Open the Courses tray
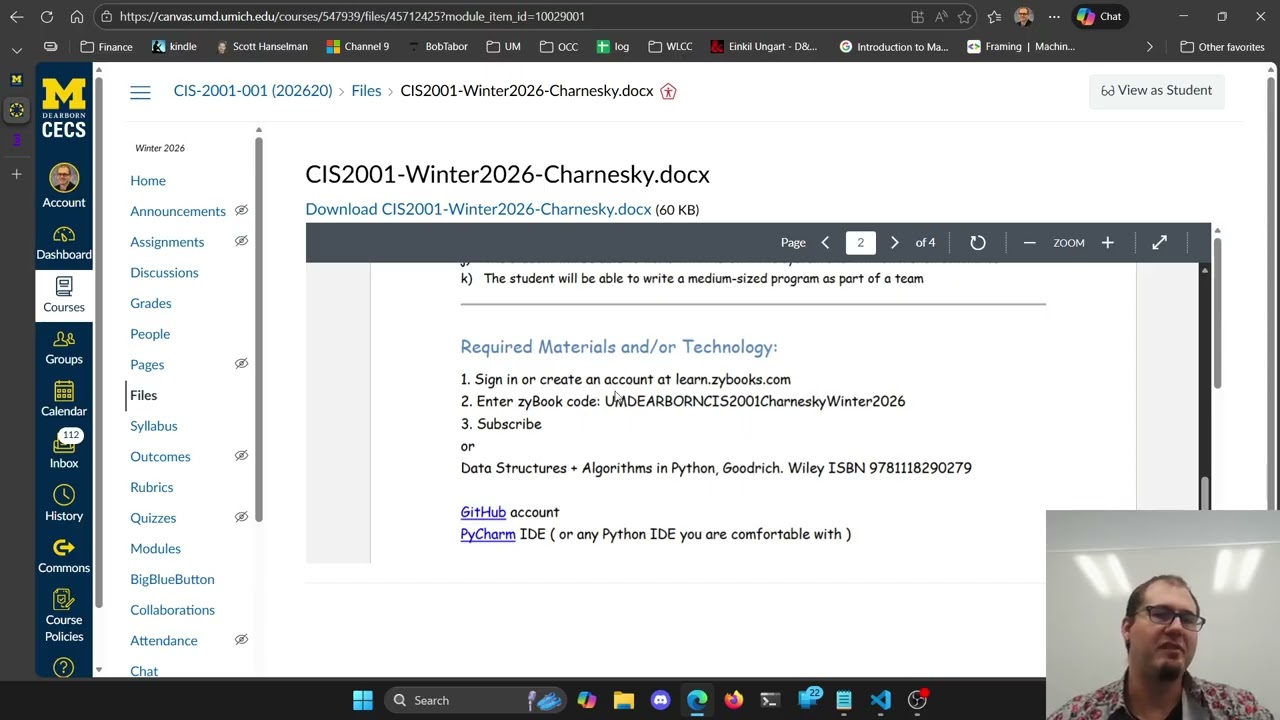The image size is (1280, 720). pos(64,295)
